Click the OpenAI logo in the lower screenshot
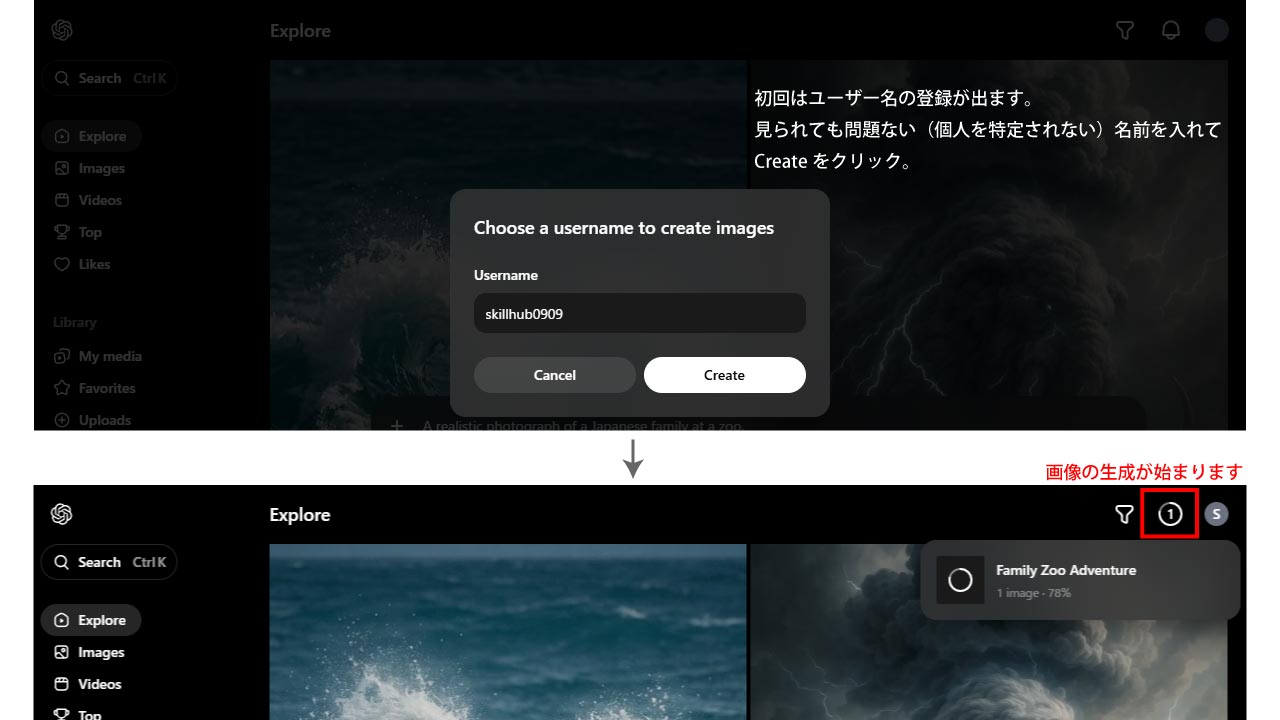Viewport: 1280px width, 720px height. [62, 514]
